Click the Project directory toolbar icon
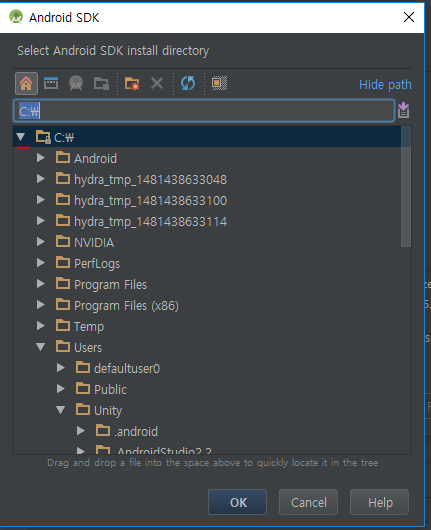 (76, 83)
